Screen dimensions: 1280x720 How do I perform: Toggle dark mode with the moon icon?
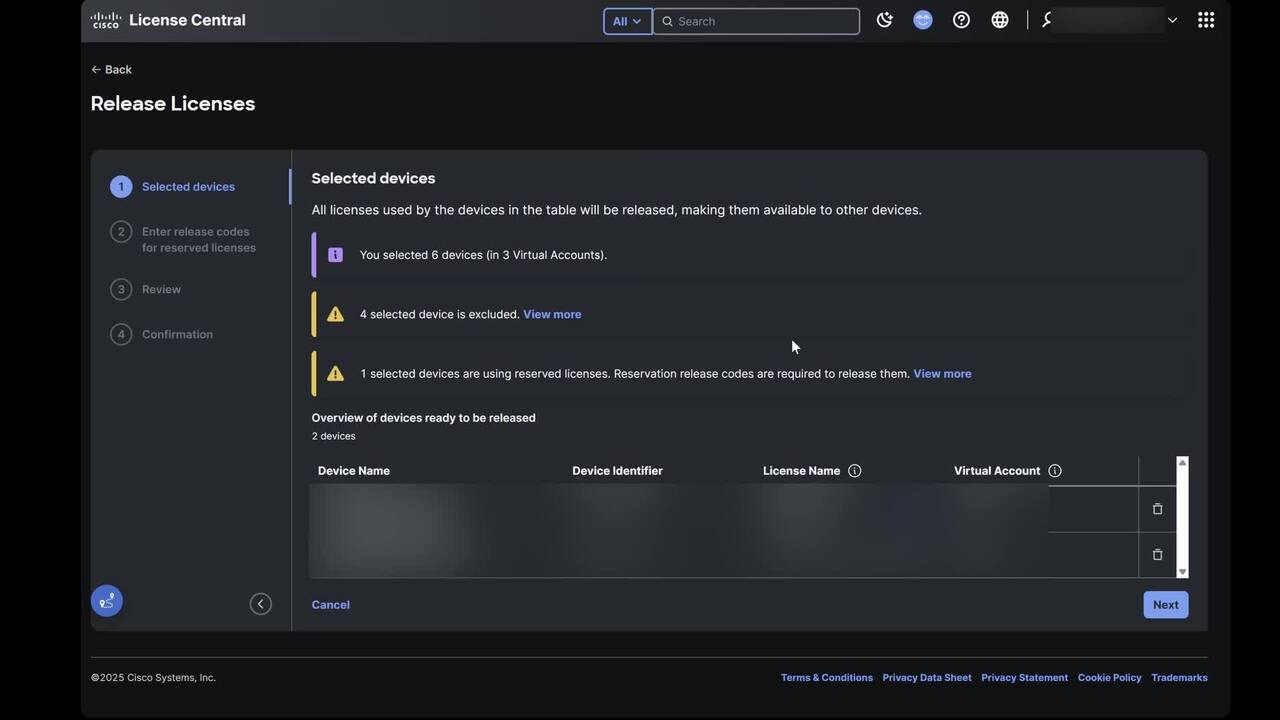coord(884,20)
